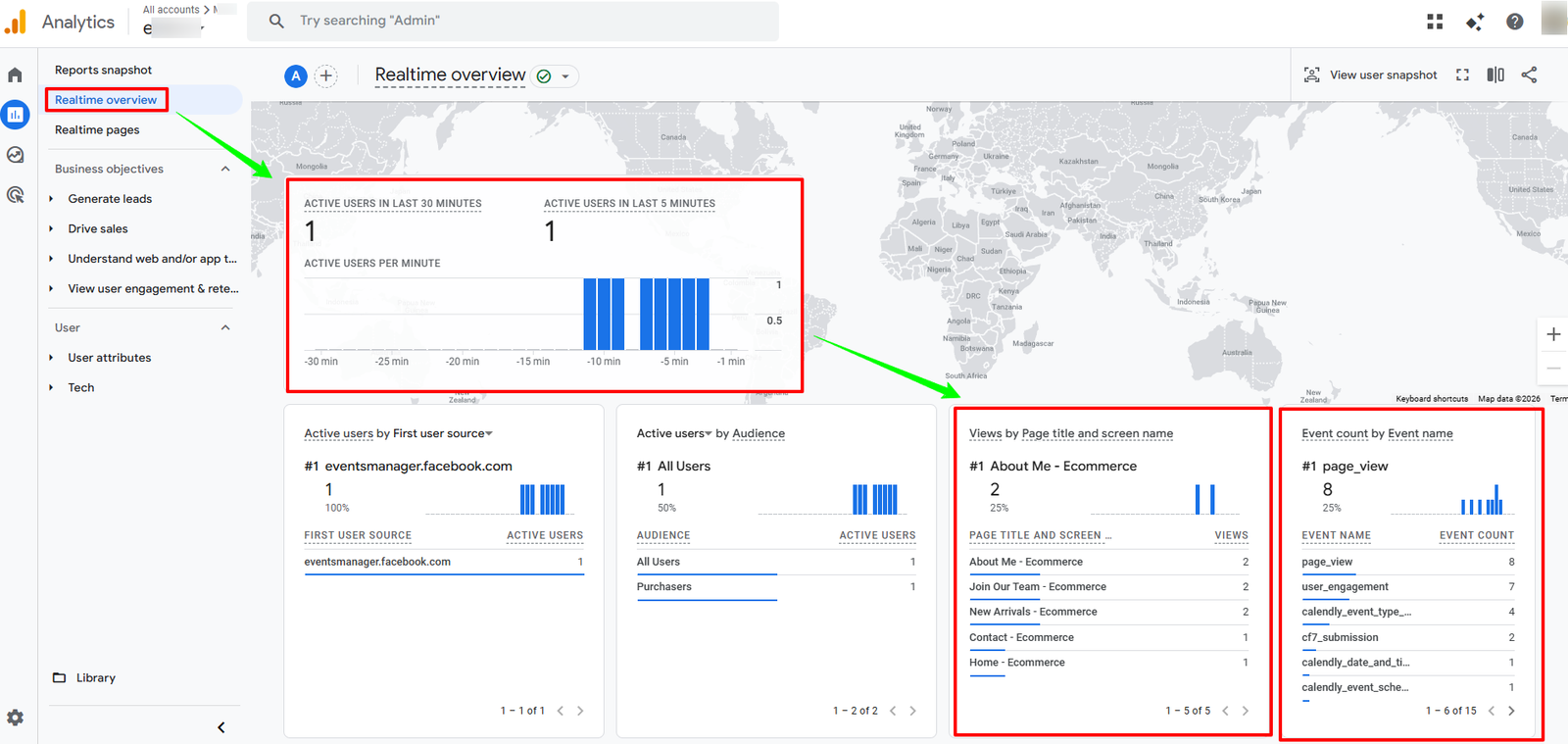Toggle the full screen map icon
Viewport: 1568px width, 744px height.
1462,74
